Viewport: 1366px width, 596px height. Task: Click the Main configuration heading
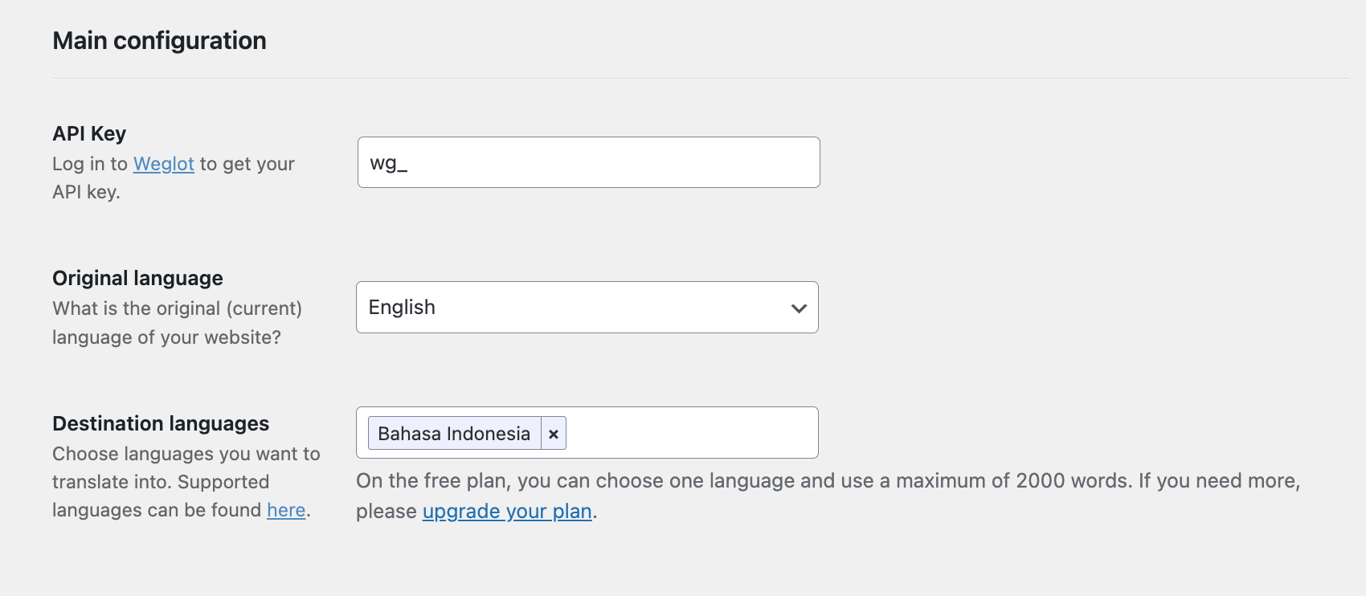159,40
